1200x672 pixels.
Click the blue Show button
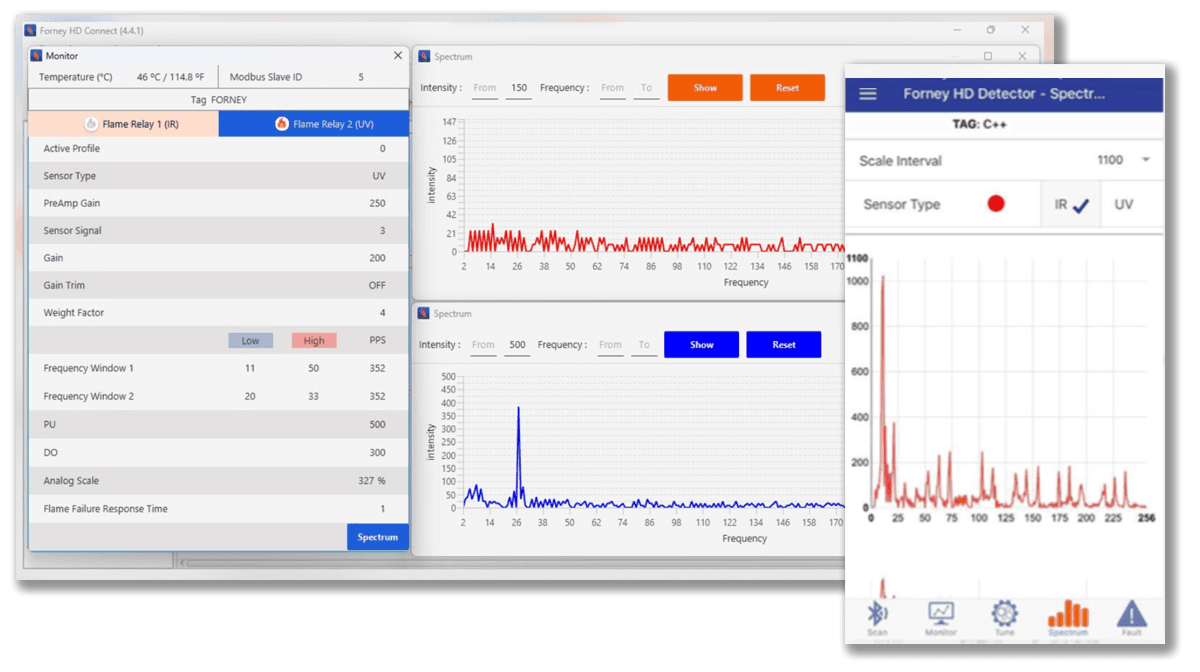tap(701, 345)
